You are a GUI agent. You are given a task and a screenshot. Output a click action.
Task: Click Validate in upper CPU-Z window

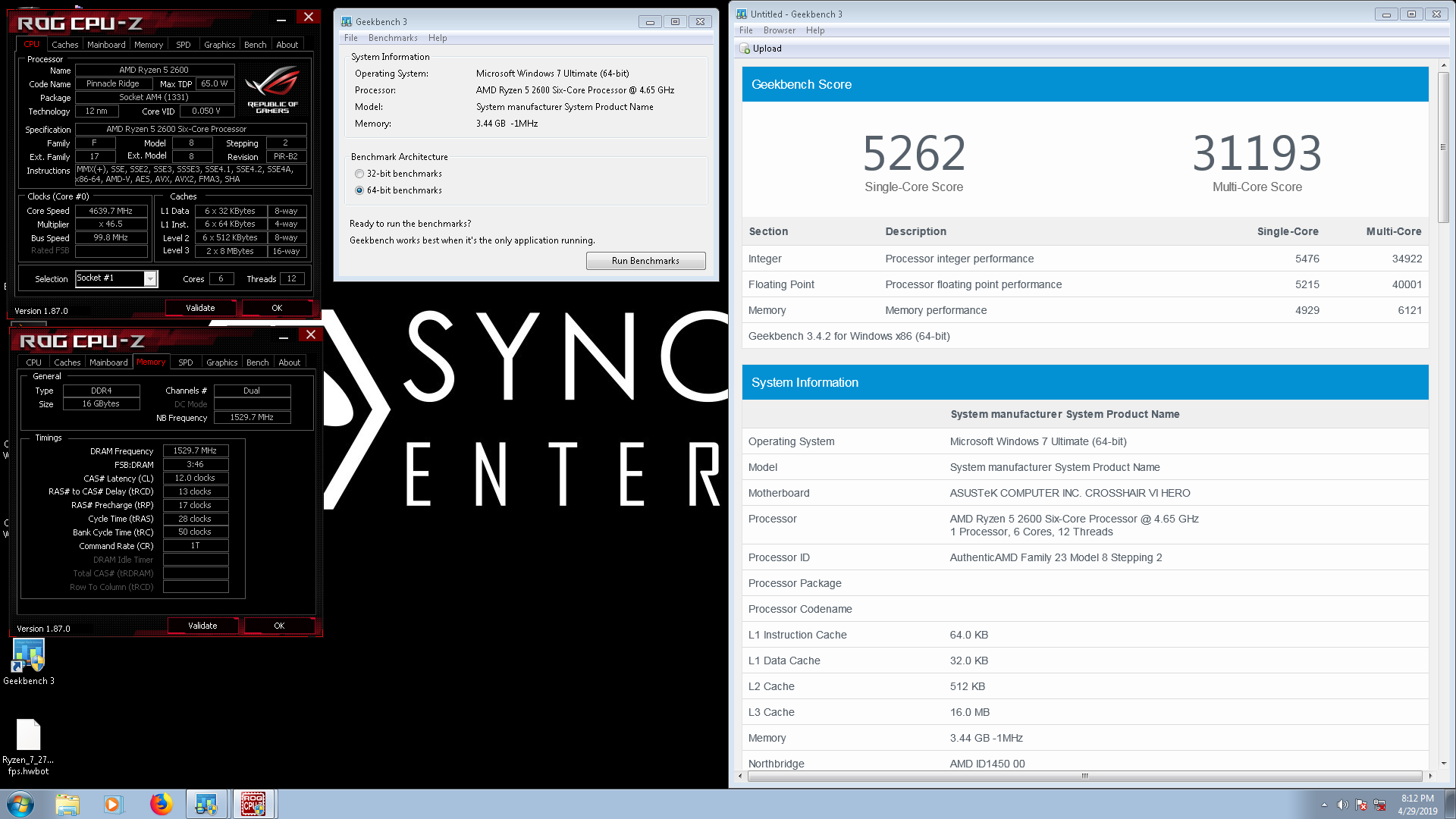click(x=200, y=308)
